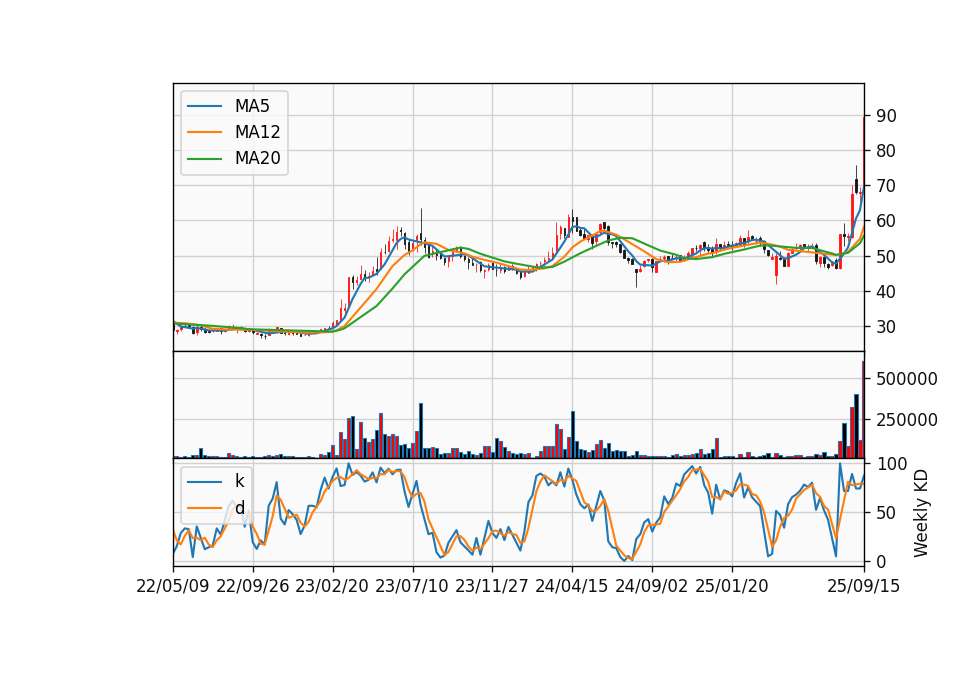Click the Weekly KD axis label
960x690 pixels.
(921, 513)
